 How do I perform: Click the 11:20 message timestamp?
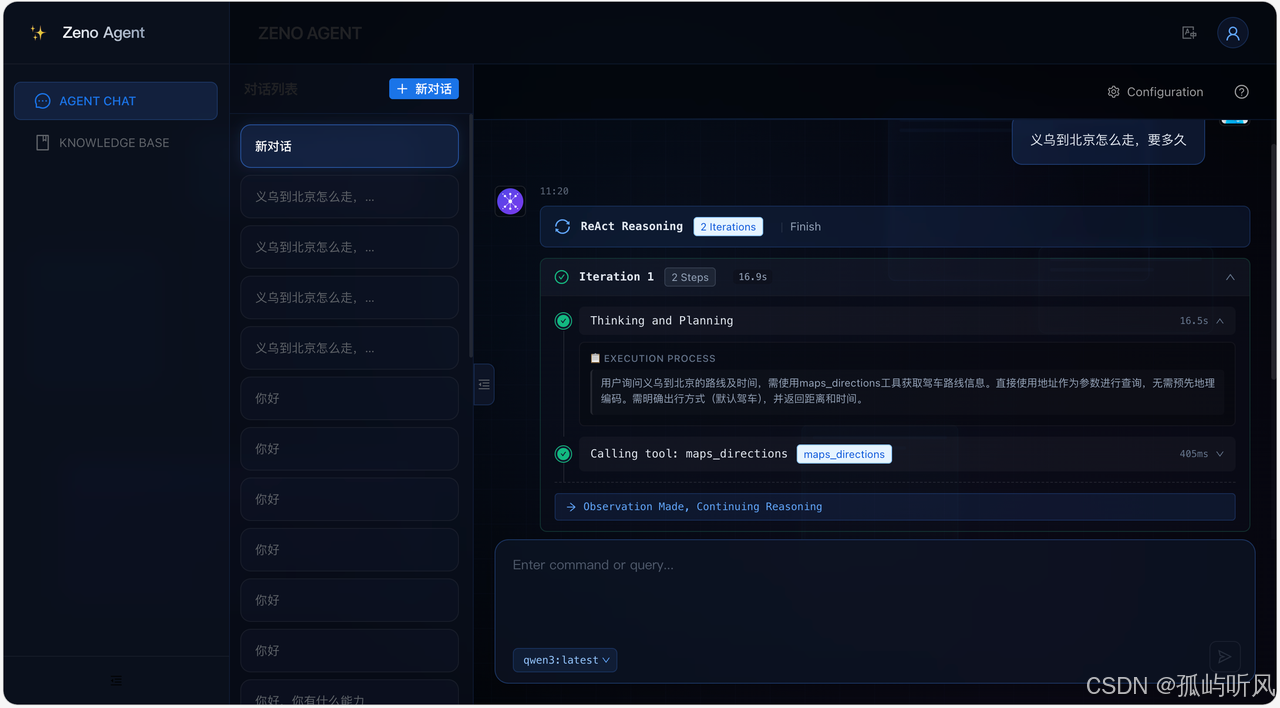(x=554, y=191)
